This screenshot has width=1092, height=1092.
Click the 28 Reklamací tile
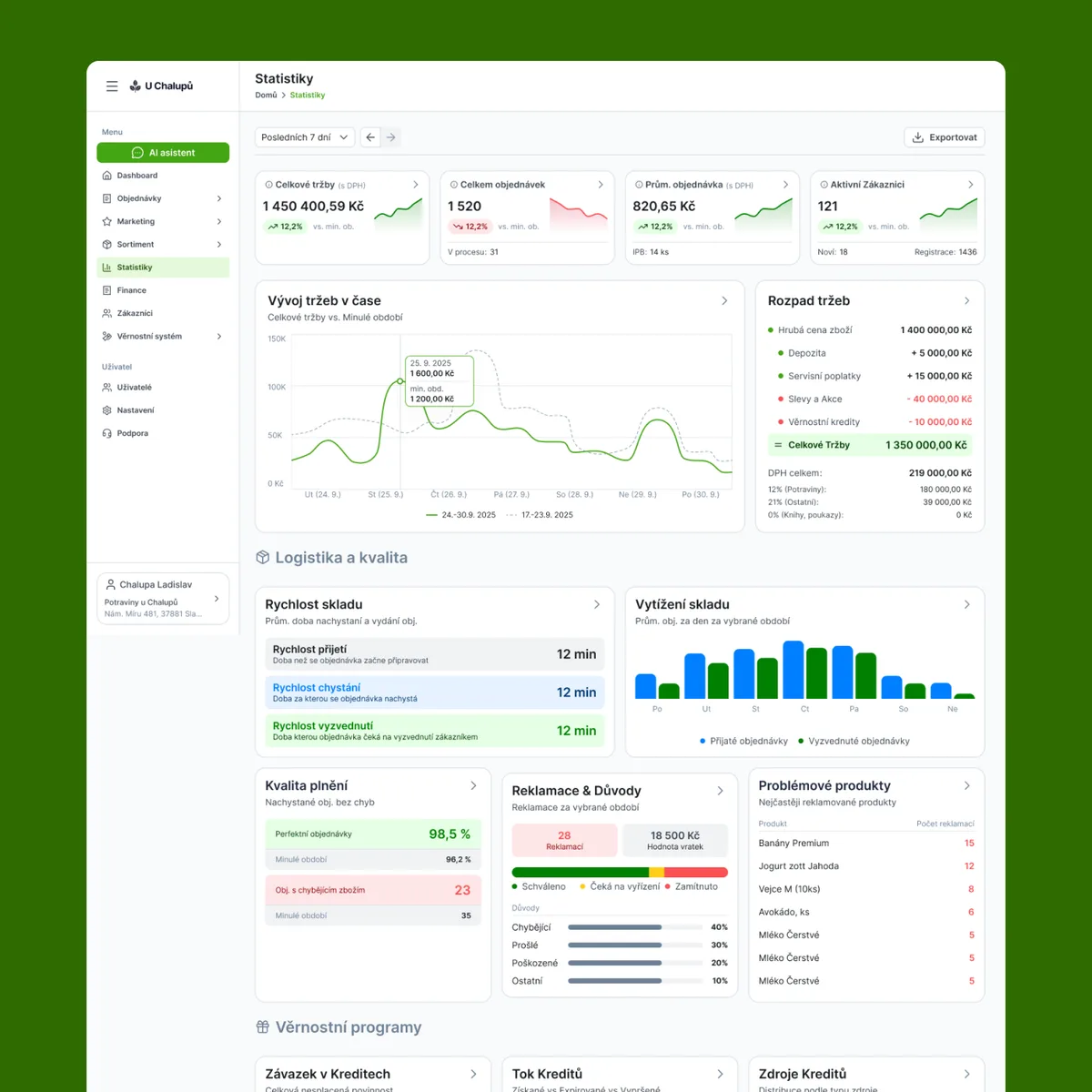[x=564, y=840]
